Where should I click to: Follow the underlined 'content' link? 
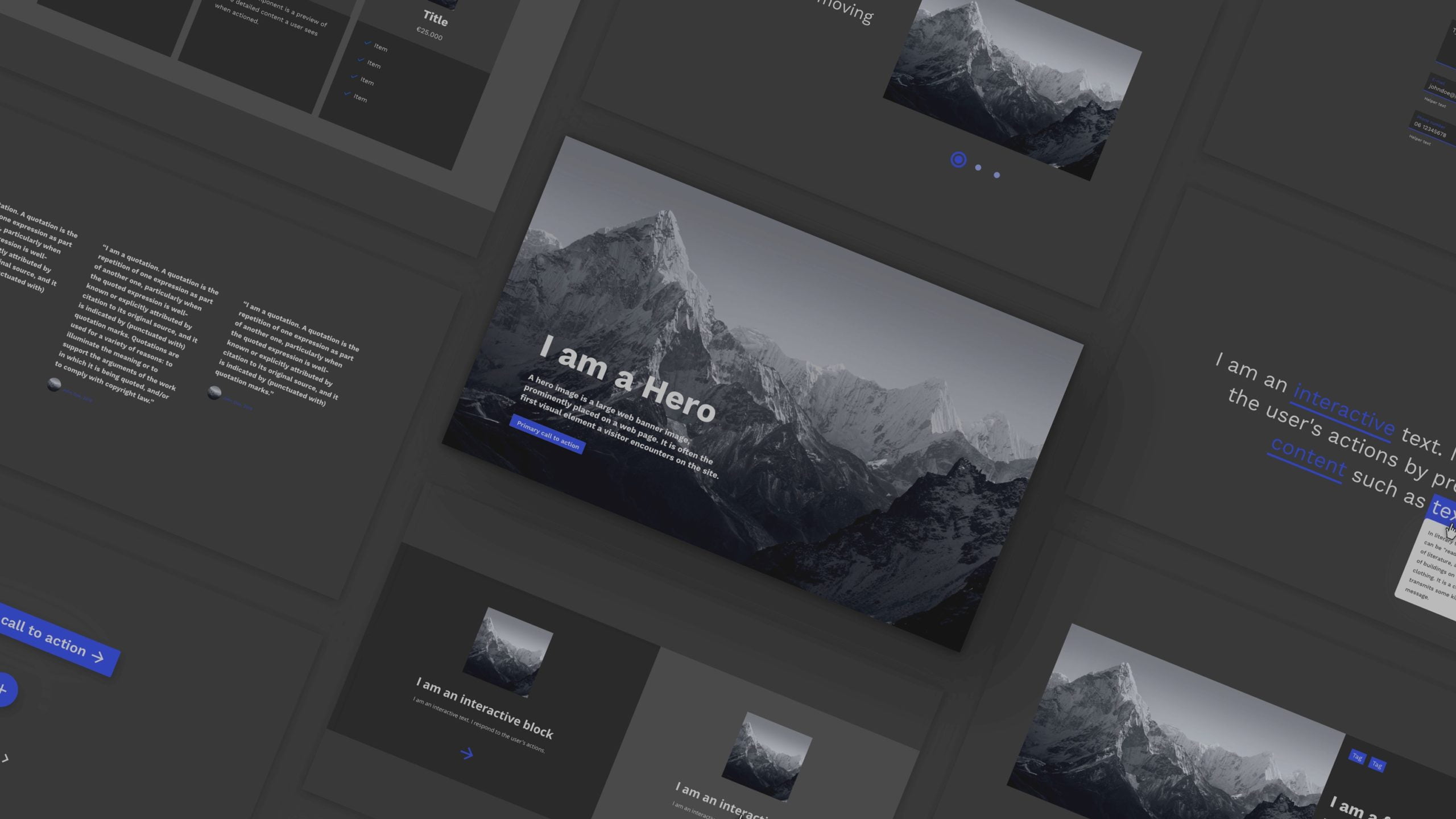click(1308, 461)
